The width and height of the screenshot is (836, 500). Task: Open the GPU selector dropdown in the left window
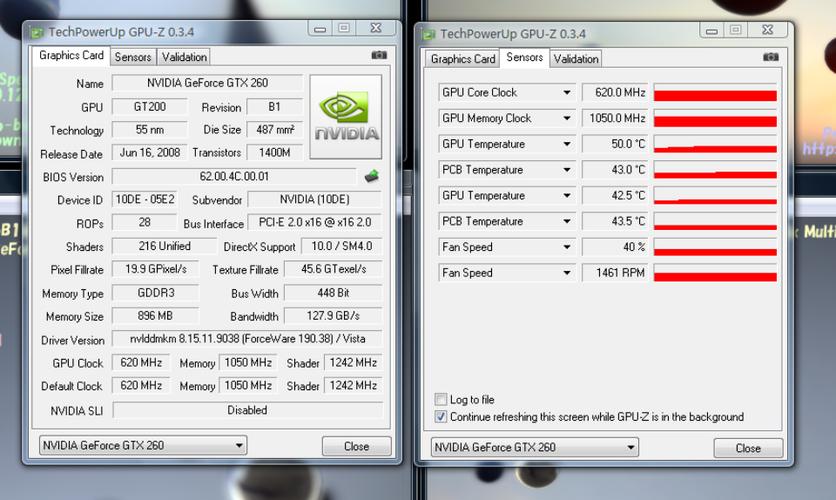tap(239, 446)
